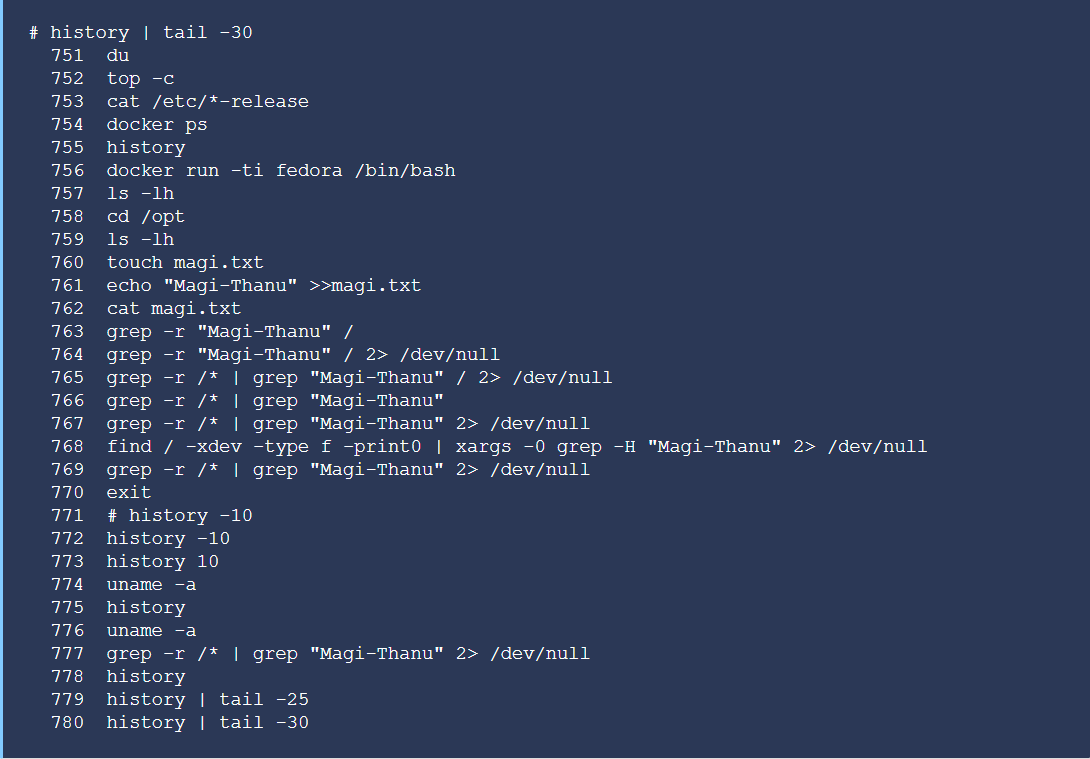Click the find / -xdev command on line 768

(516, 446)
